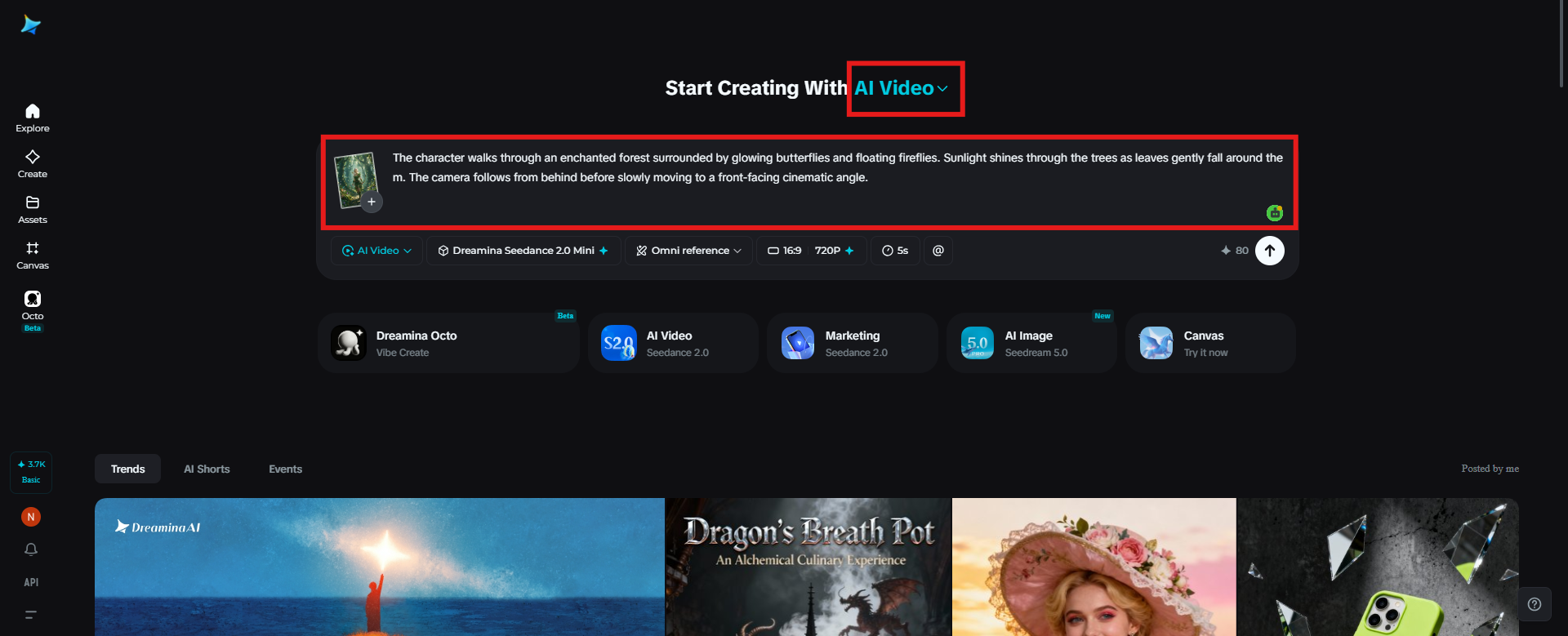
Task: Add another reference image with plus icon
Action: pos(372,202)
